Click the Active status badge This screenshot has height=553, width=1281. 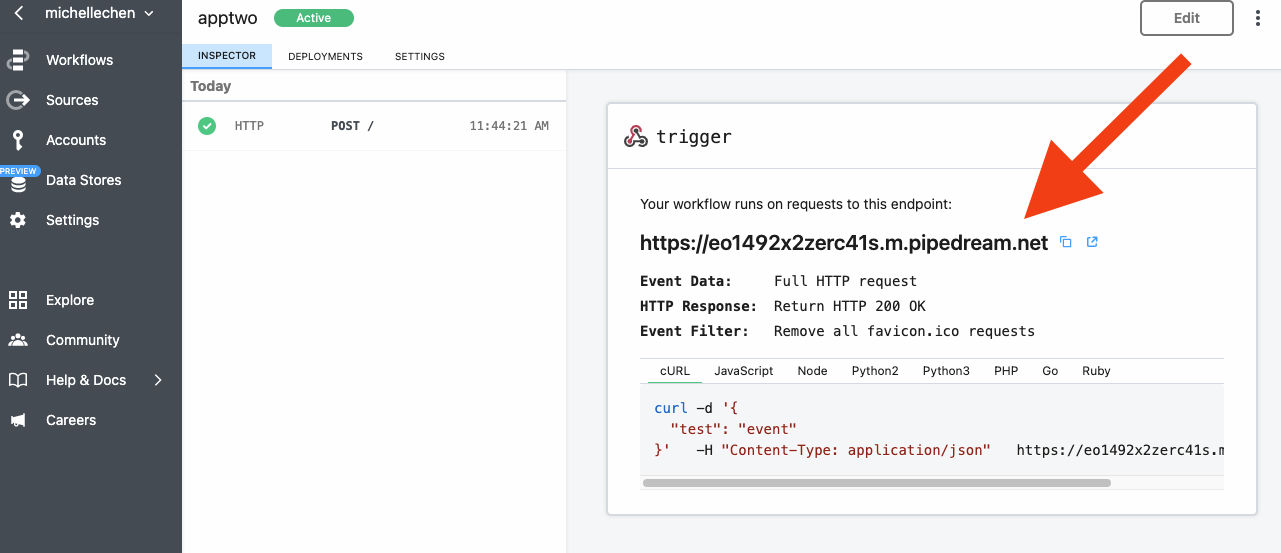click(313, 18)
